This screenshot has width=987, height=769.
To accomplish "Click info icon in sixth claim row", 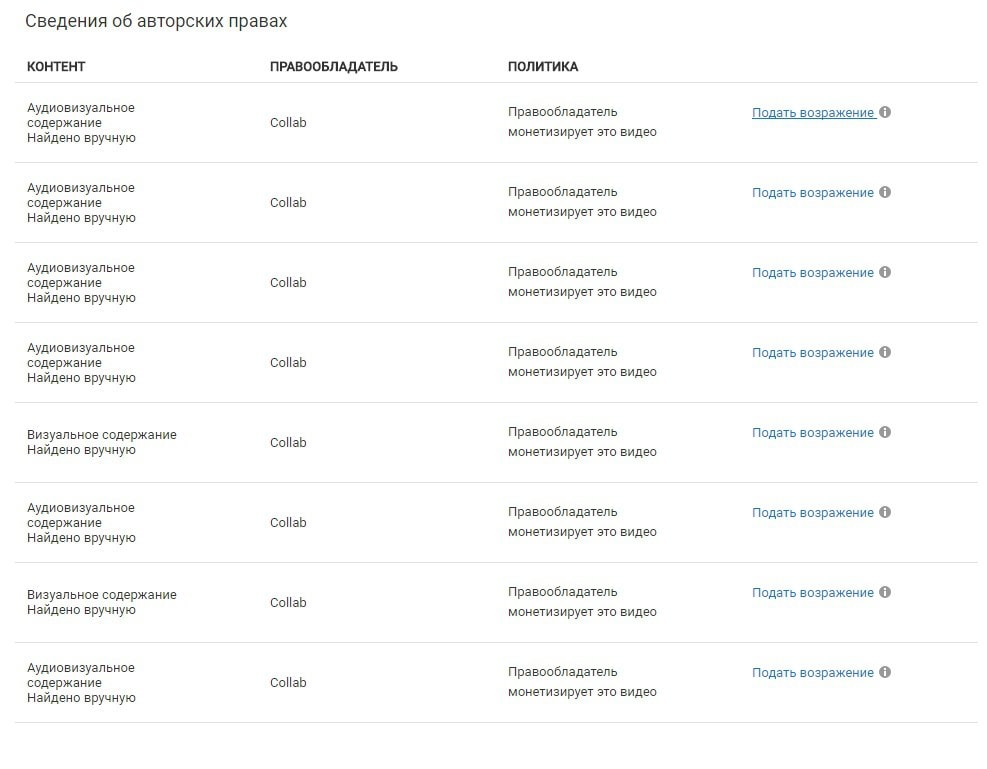I will point(884,512).
